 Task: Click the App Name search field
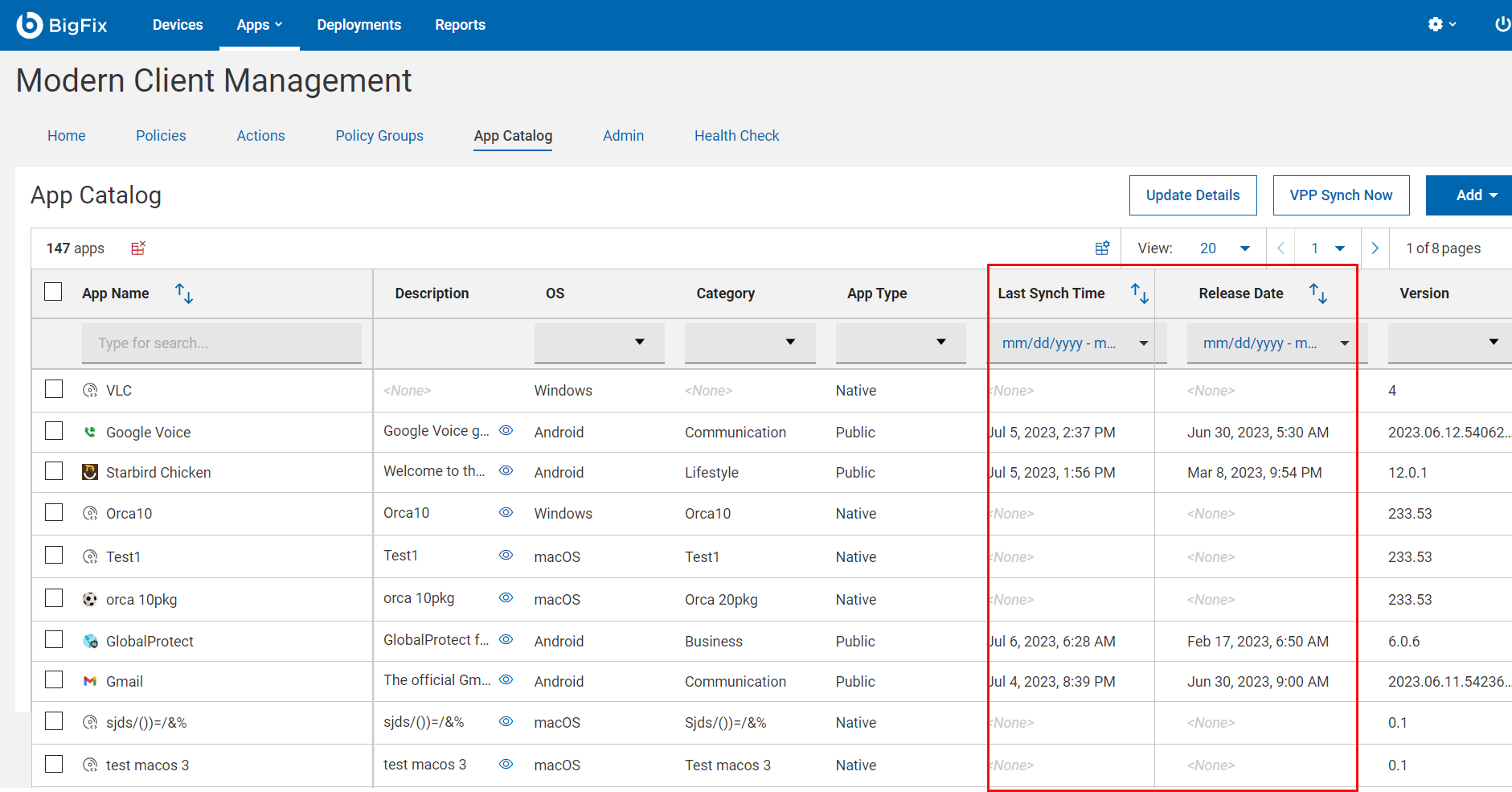221,343
